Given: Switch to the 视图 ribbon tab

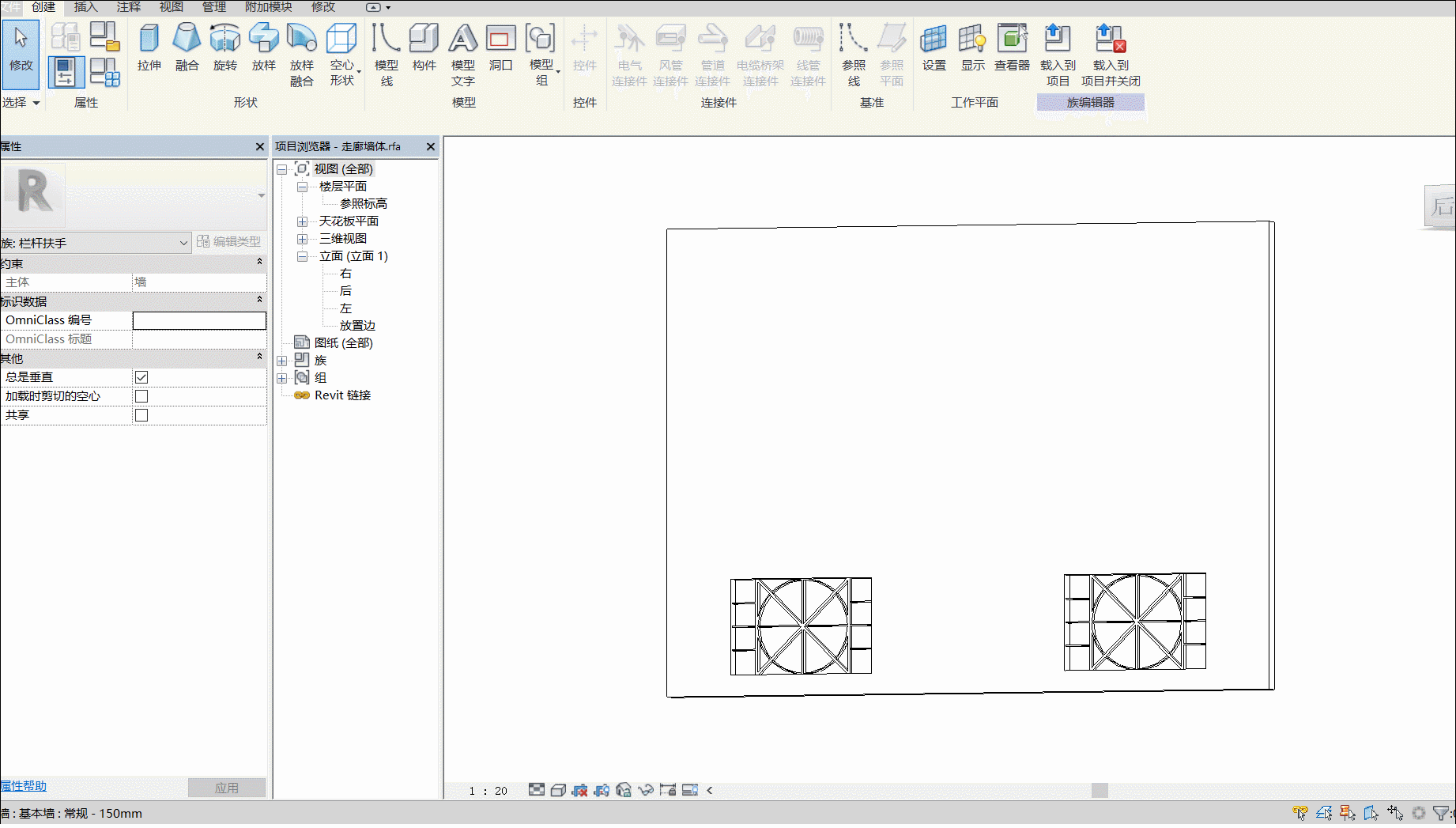Looking at the screenshot, I should tap(171, 7).
